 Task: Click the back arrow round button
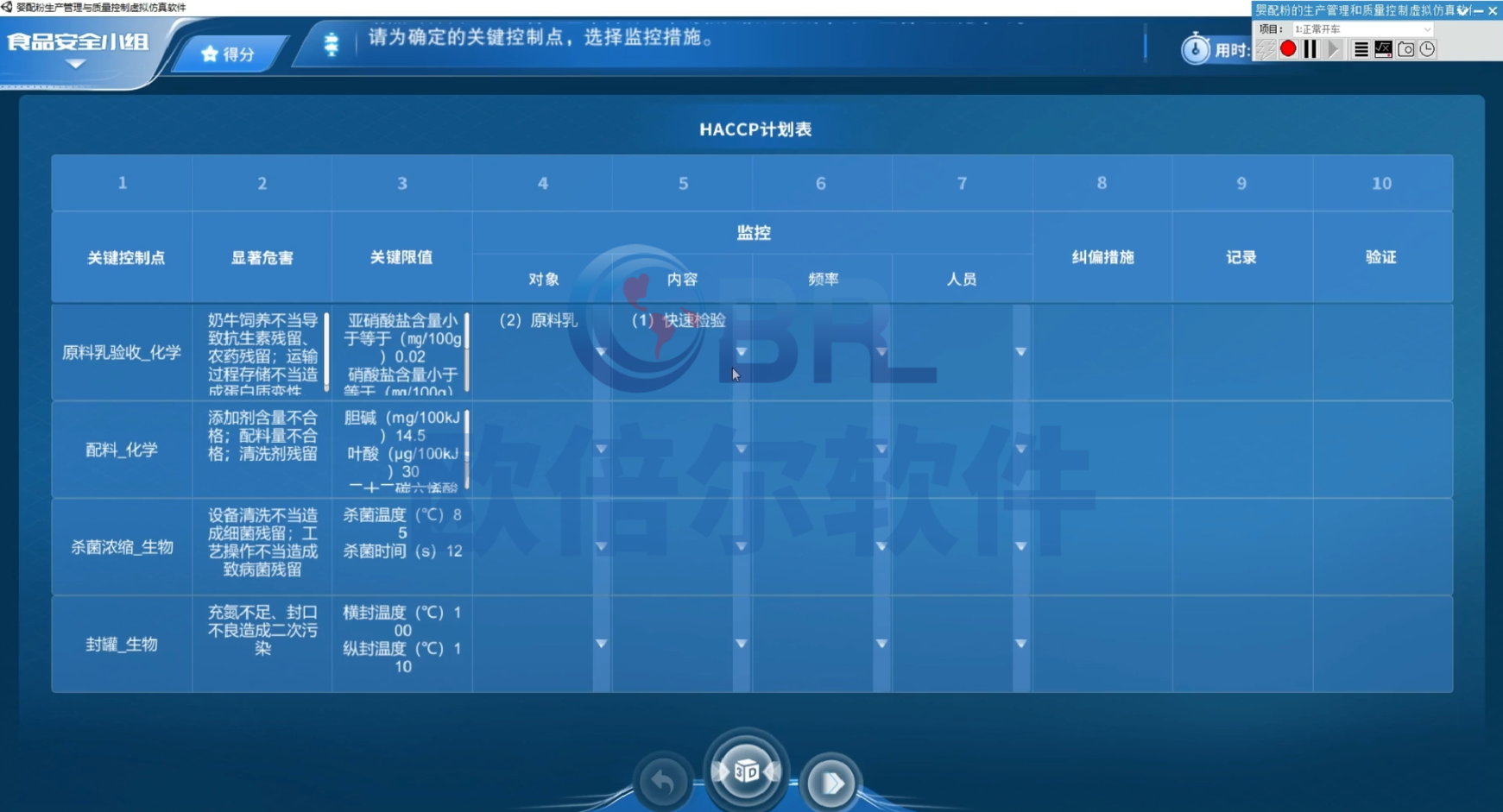(x=663, y=783)
